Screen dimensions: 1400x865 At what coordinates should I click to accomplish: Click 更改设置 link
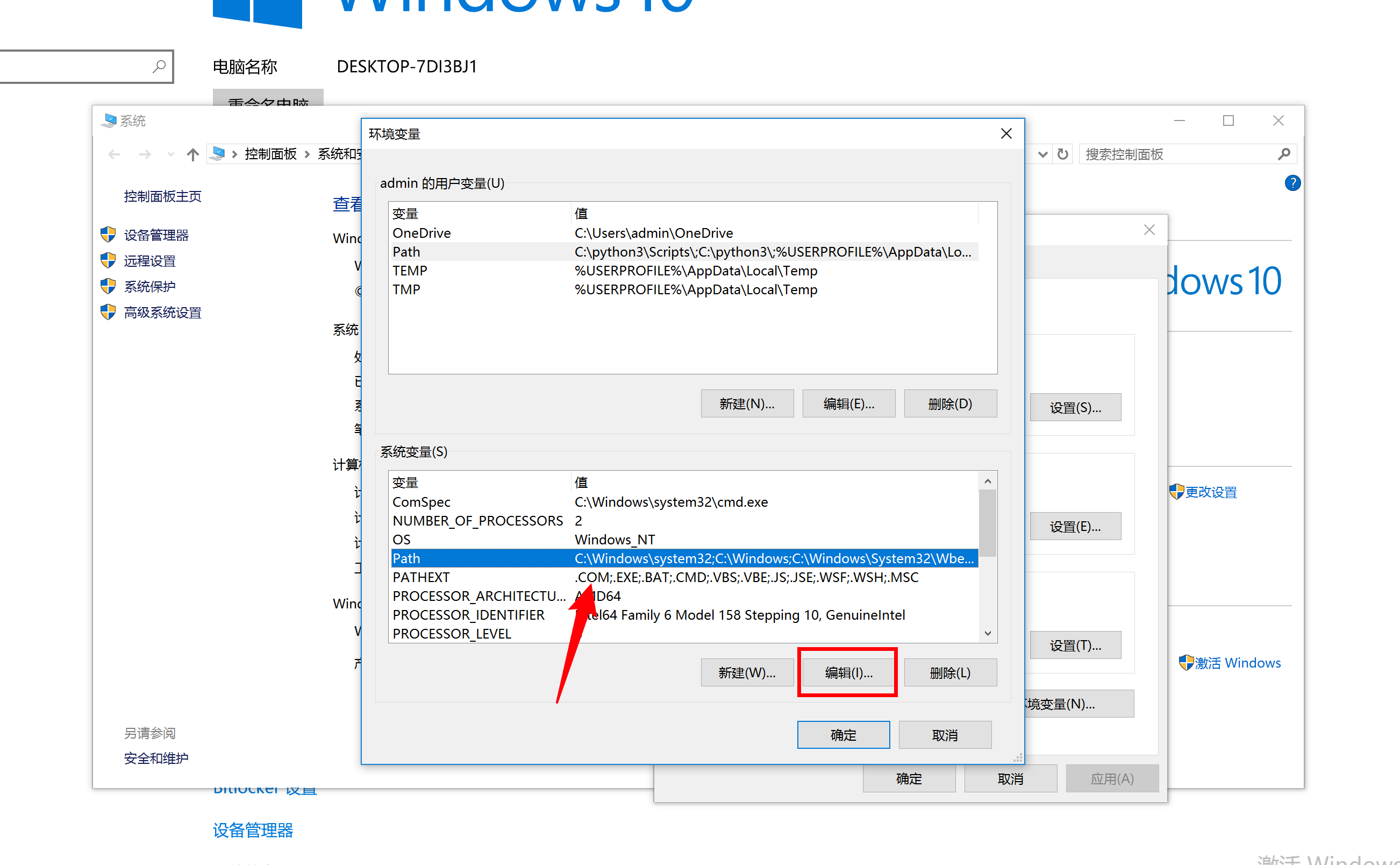point(1210,492)
